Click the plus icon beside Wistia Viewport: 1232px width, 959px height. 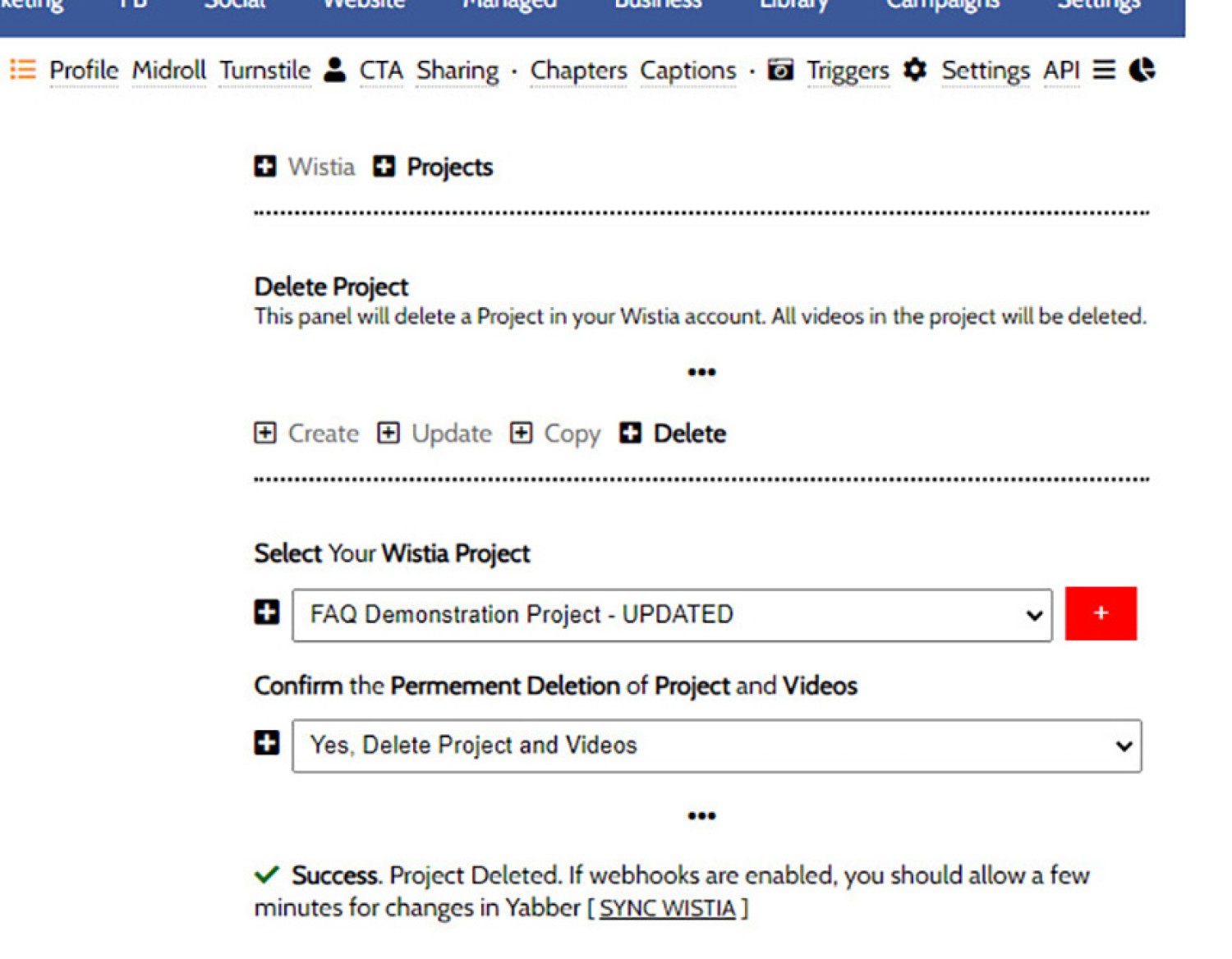(x=265, y=167)
